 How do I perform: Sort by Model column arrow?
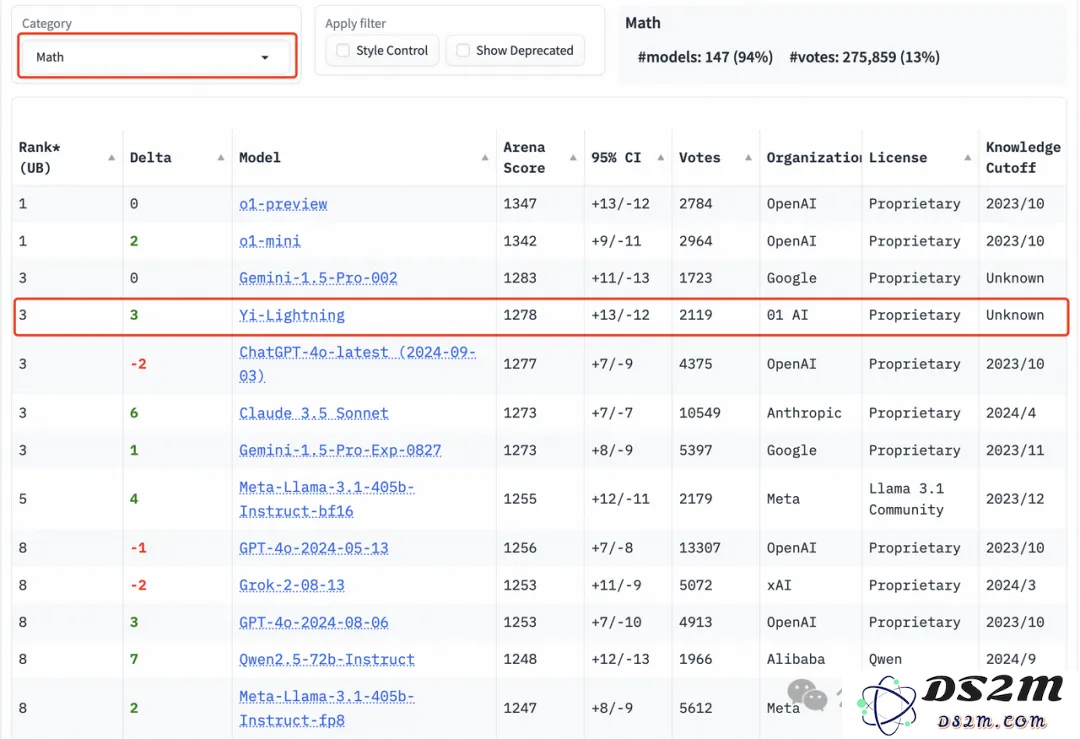pyautogui.click(x=485, y=158)
